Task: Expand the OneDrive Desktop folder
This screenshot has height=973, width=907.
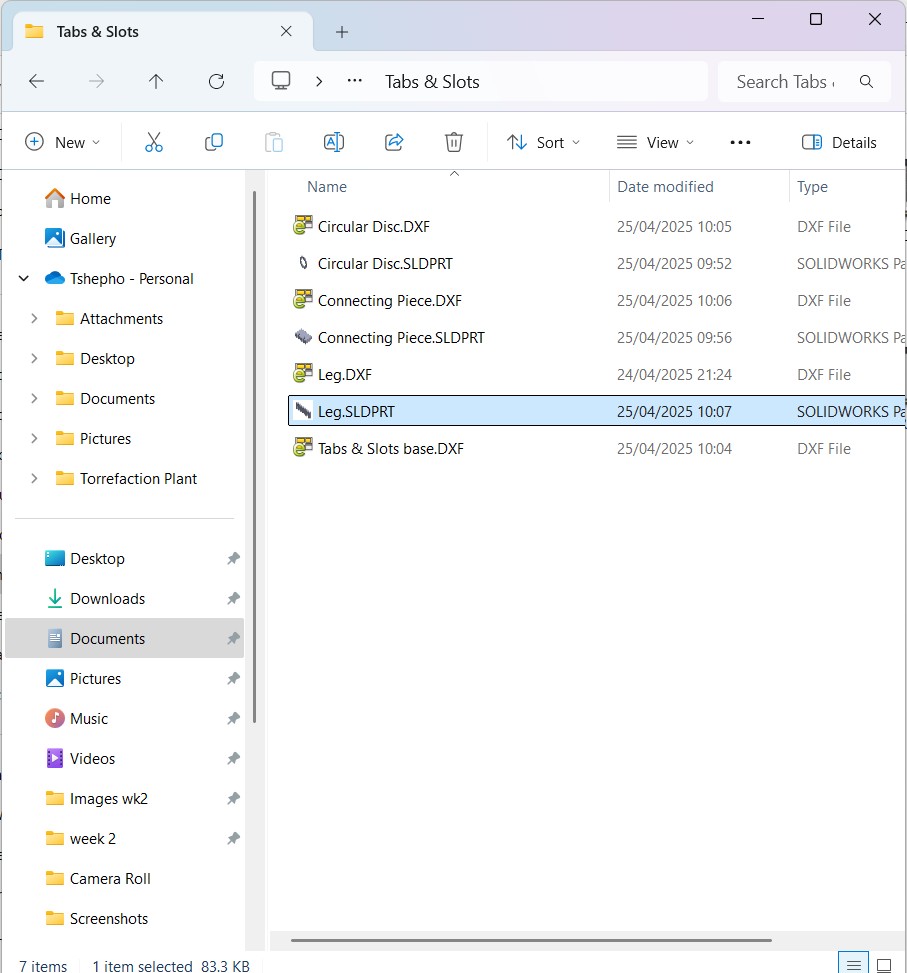Action: point(34,359)
